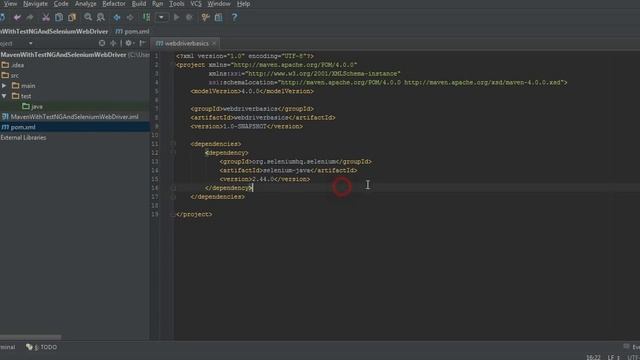The height and width of the screenshot is (360, 640).
Task: Click pom.xml in the navigation breadcrumb
Action: tap(133, 31)
